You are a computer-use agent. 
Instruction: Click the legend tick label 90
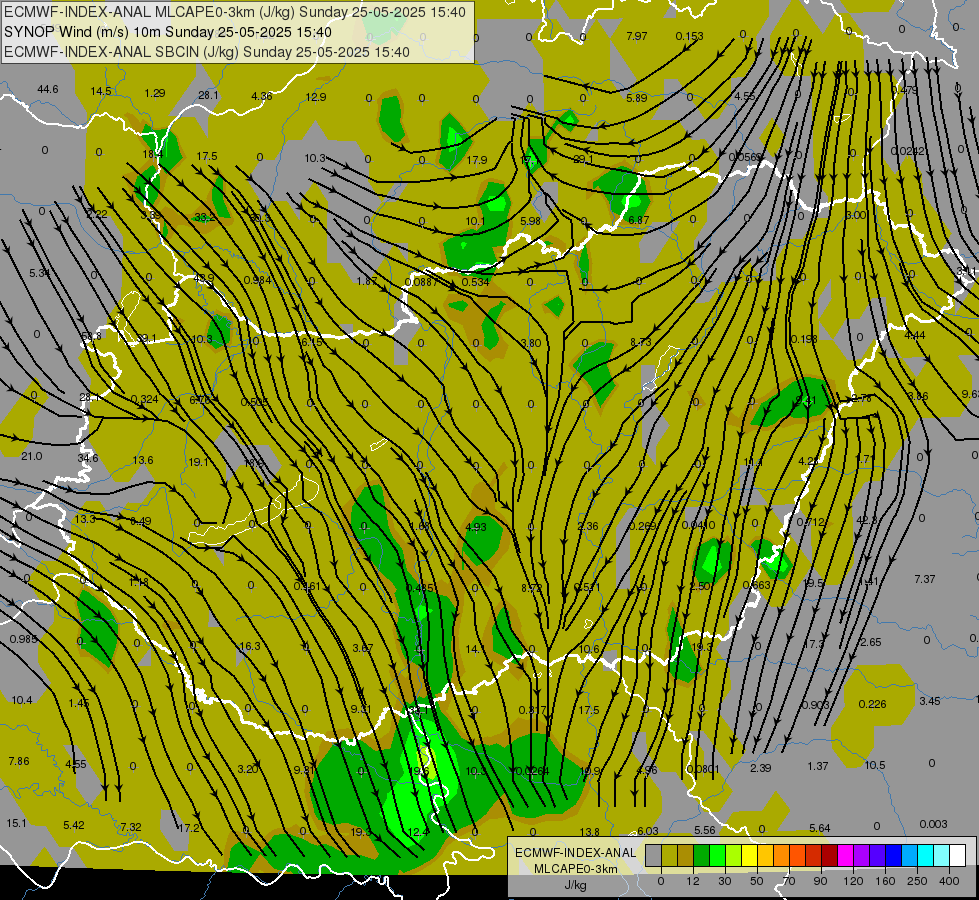pyautogui.click(x=820, y=881)
